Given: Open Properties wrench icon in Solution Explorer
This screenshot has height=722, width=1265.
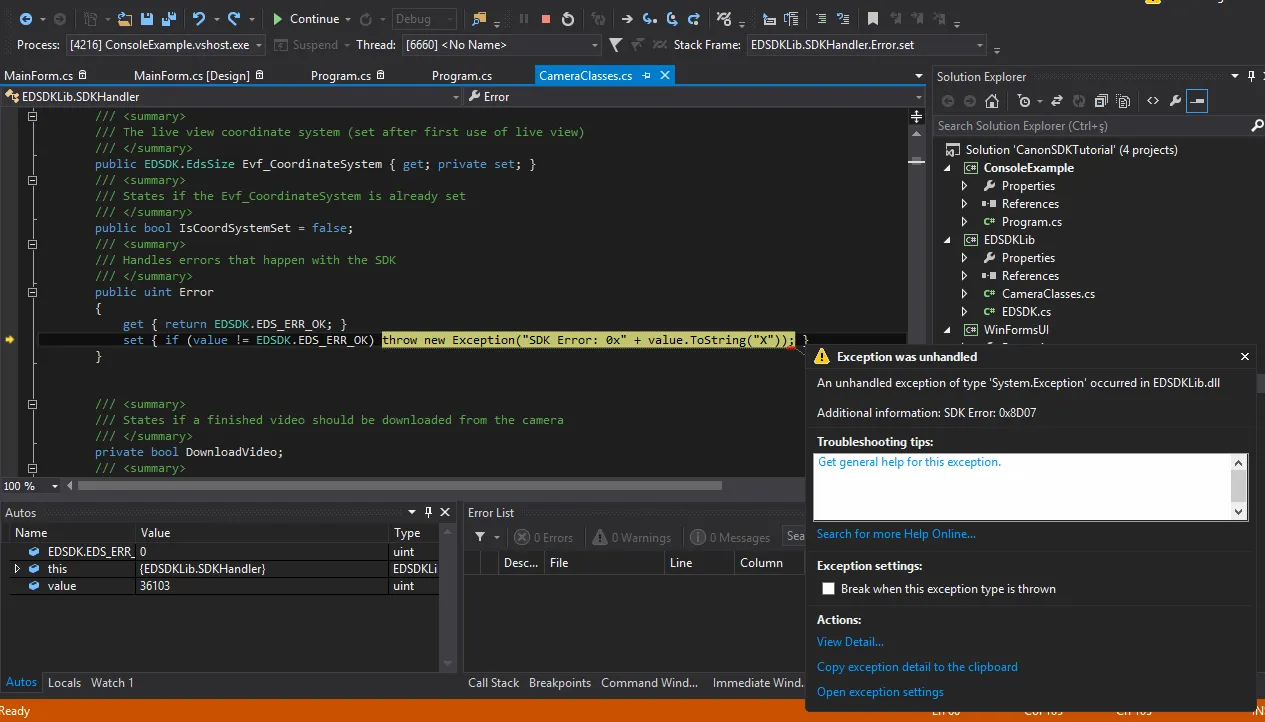Looking at the screenshot, I should coord(1175,101).
